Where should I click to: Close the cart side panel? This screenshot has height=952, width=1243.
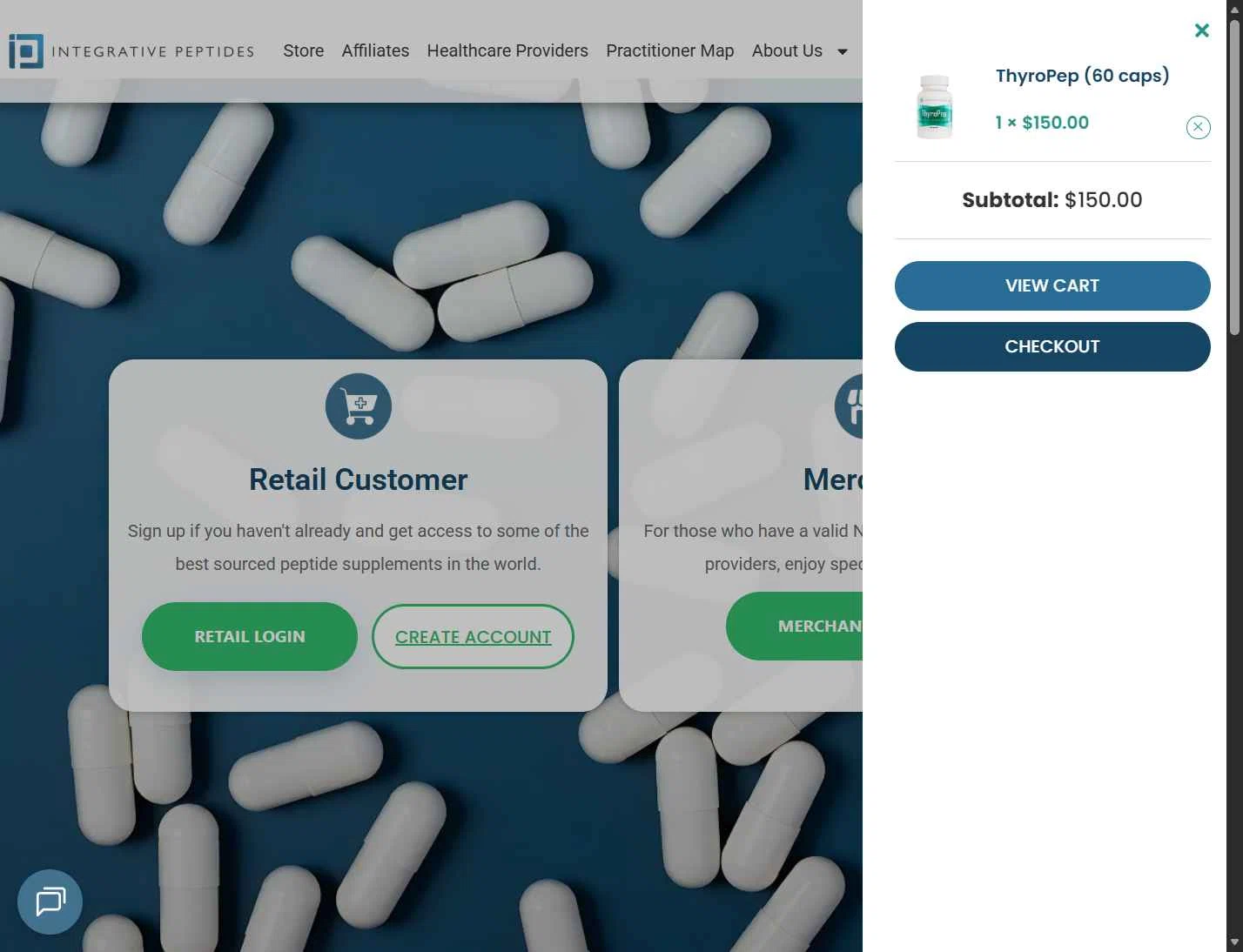click(1202, 30)
